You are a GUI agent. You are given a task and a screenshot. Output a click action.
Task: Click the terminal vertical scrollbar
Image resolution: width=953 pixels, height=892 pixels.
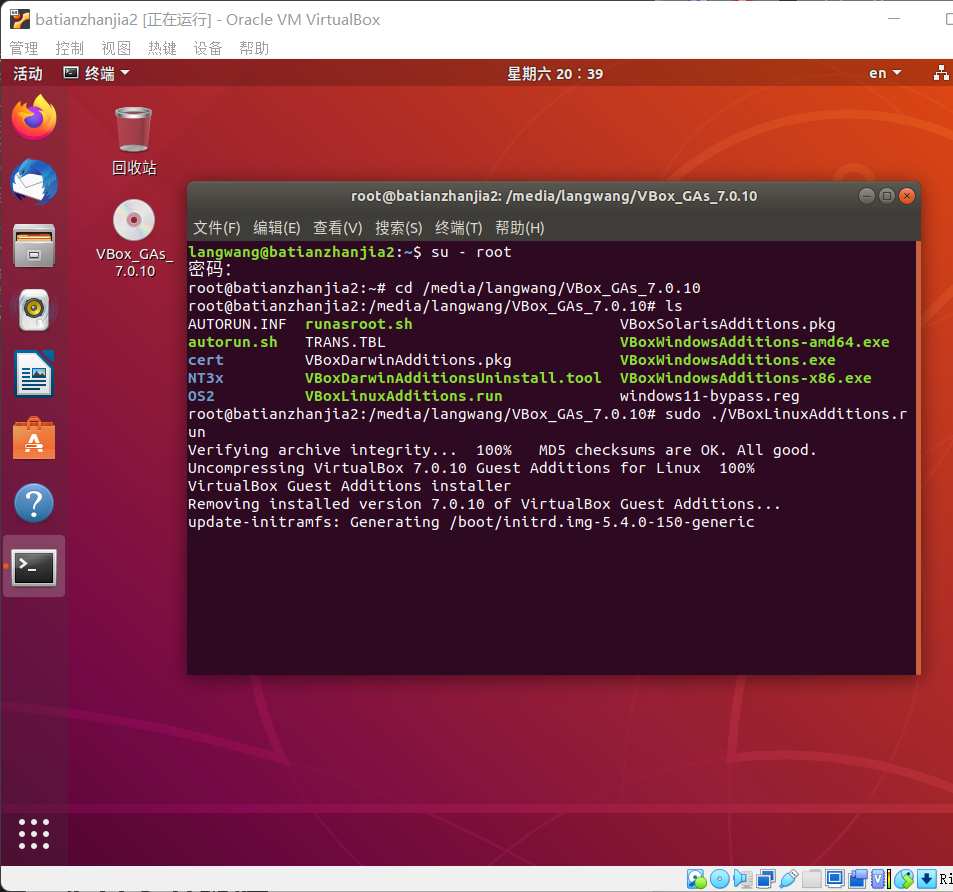click(918, 457)
